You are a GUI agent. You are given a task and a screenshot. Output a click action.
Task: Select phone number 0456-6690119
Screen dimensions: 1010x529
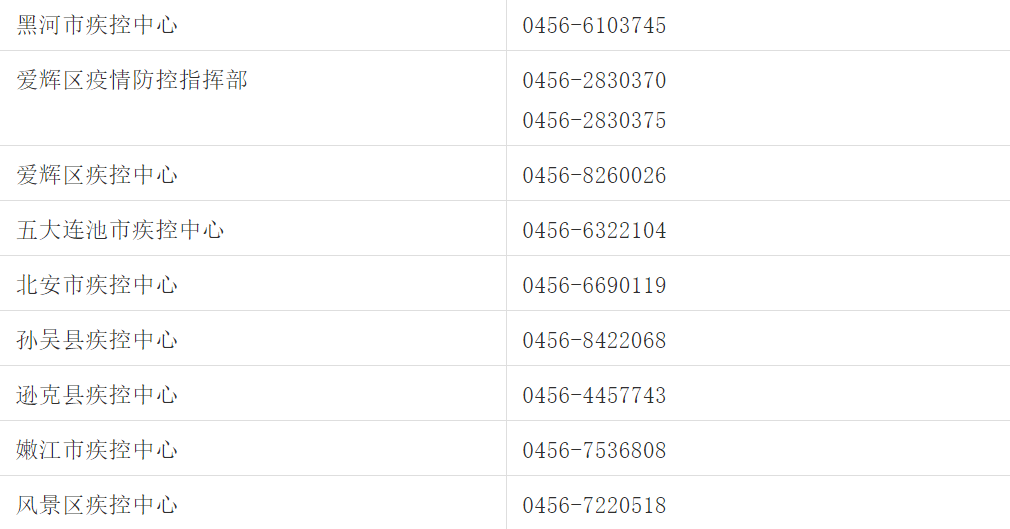click(x=594, y=286)
